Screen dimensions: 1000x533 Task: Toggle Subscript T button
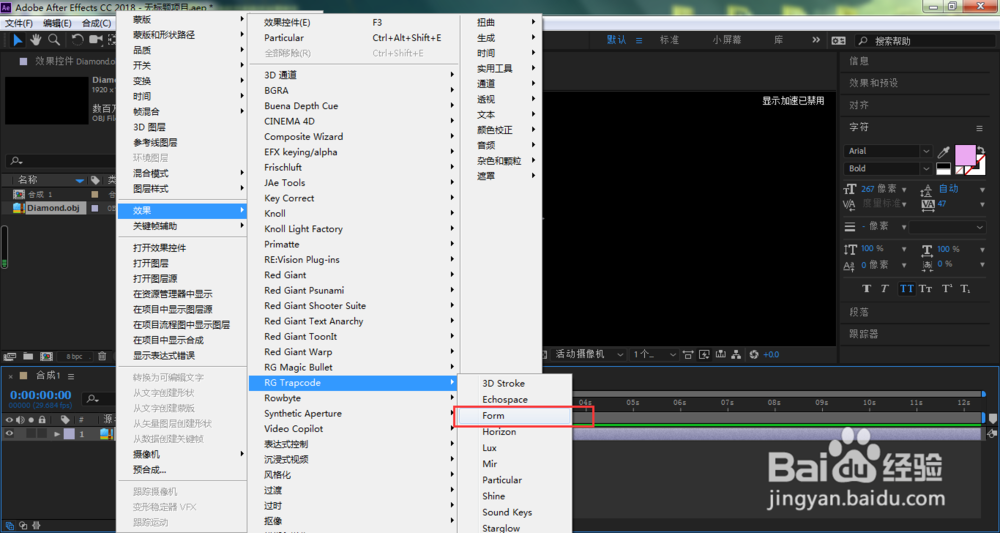tap(966, 289)
